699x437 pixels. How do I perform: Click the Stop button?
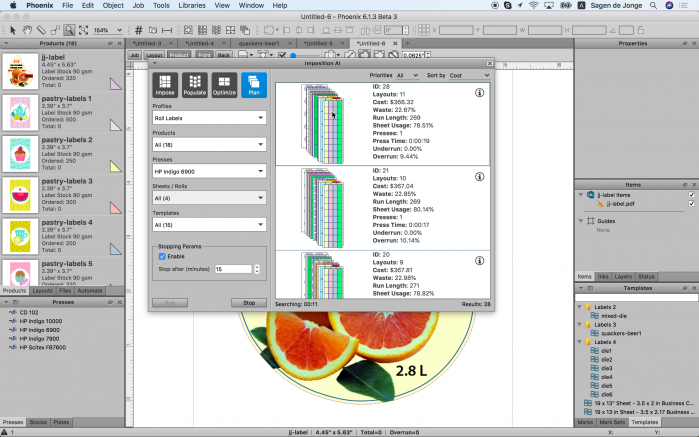[249, 302]
